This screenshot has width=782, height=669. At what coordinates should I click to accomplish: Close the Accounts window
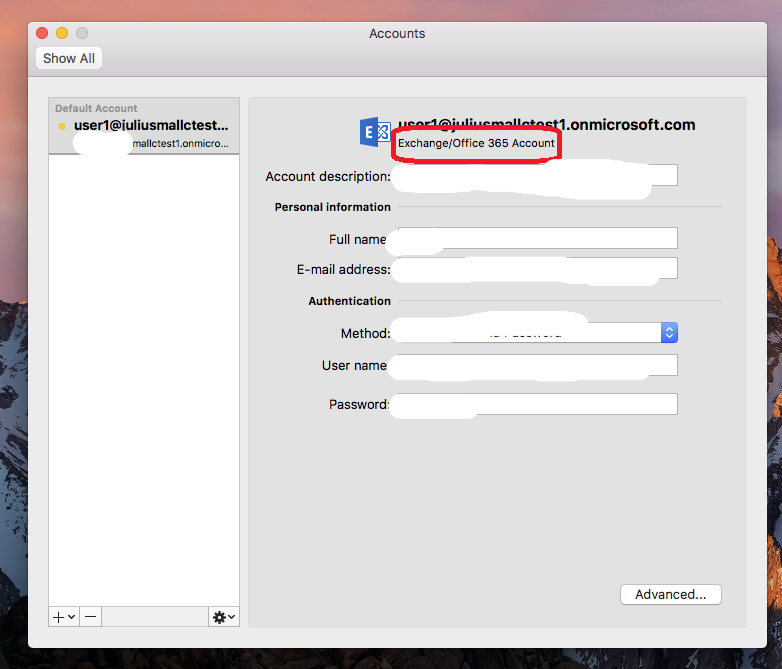(42, 33)
